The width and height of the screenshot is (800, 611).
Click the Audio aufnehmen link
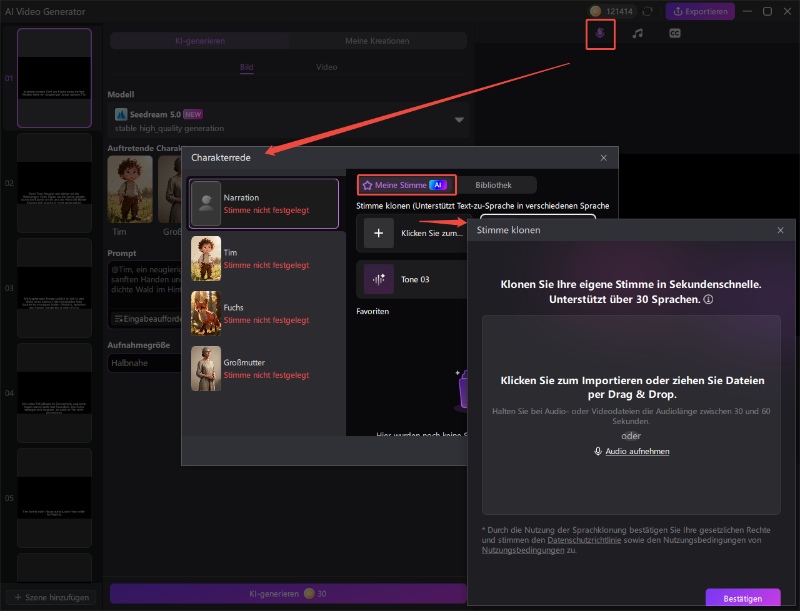[631, 451]
